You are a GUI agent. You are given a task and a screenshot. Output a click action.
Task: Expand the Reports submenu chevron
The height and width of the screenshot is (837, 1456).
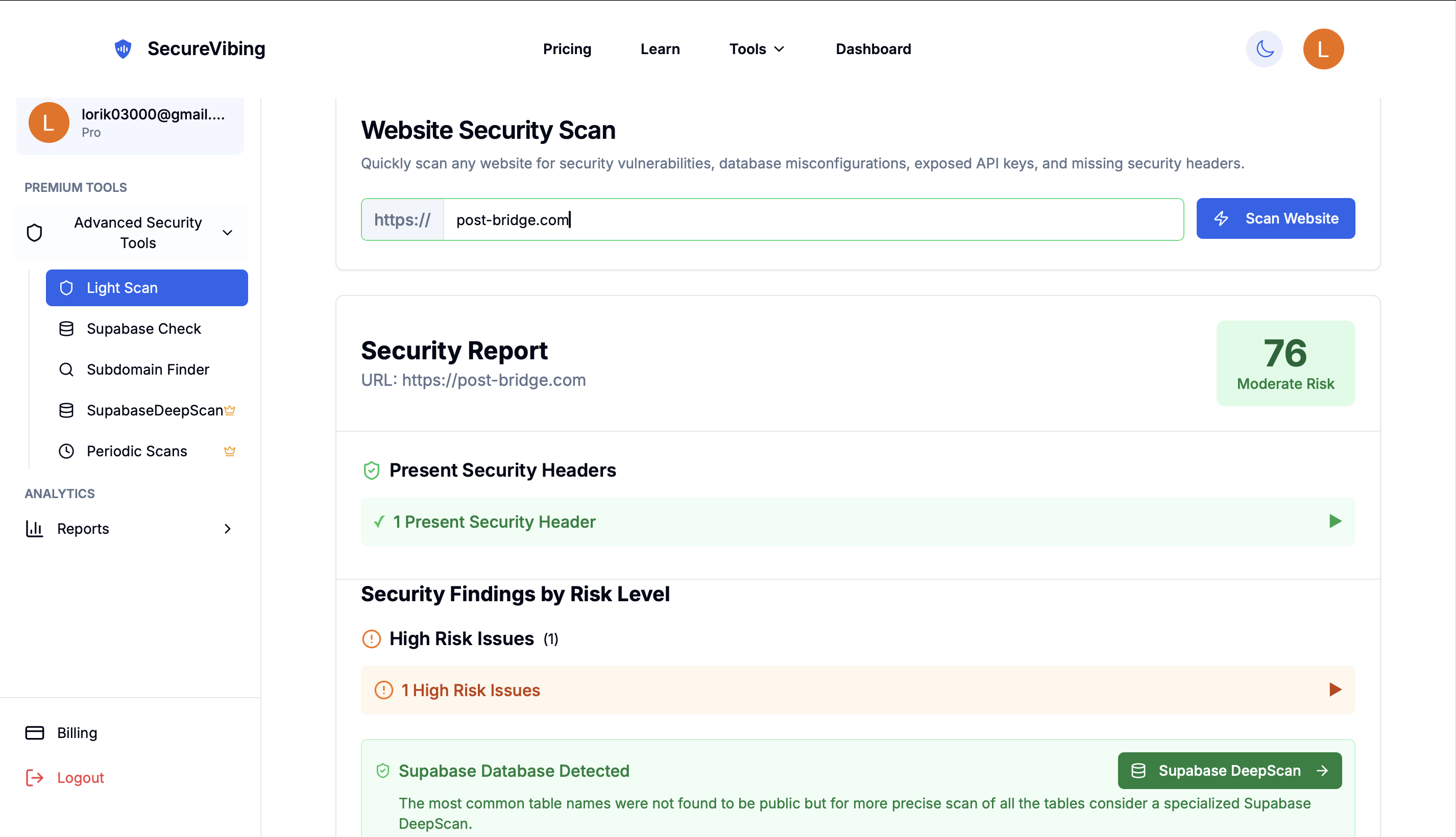pyautogui.click(x=227, y=529)
